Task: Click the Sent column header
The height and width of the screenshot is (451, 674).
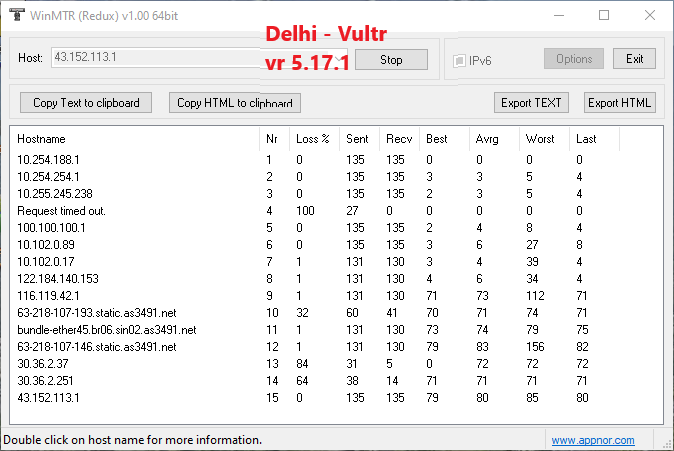Action: [357, 139]
